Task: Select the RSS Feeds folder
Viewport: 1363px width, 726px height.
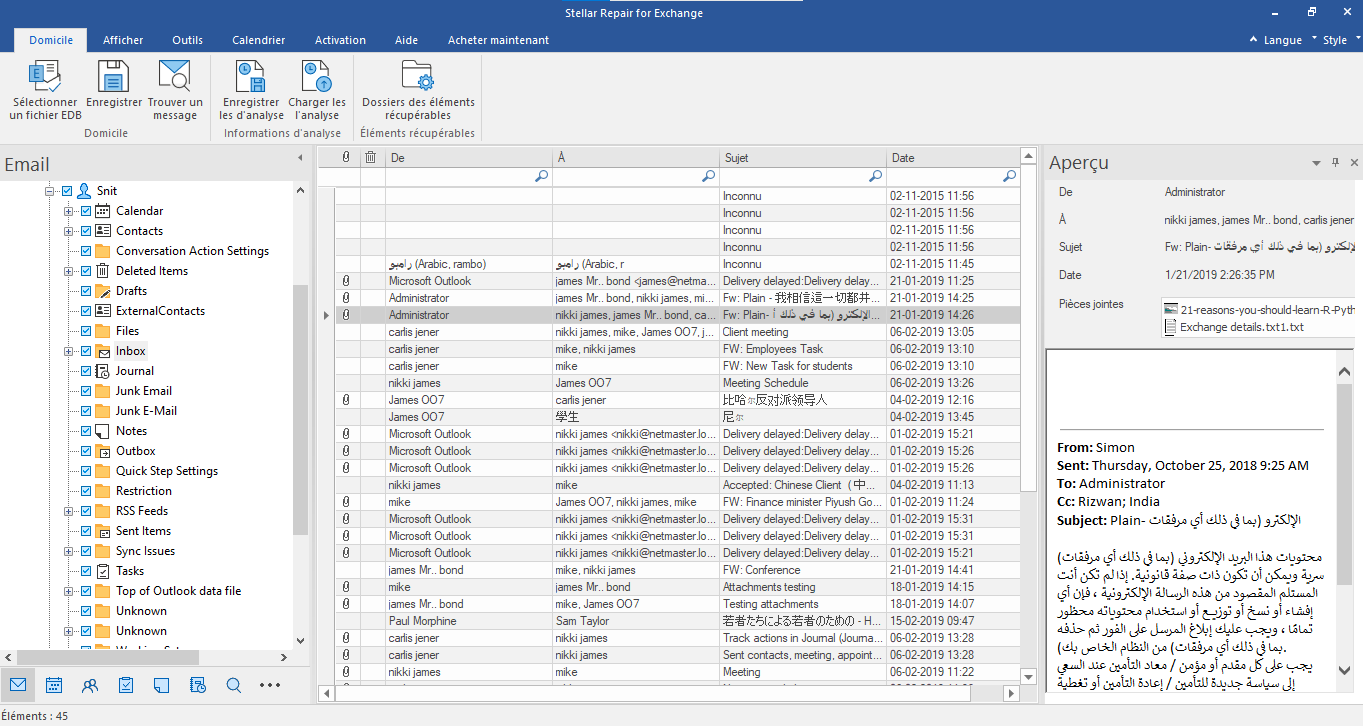Action: pyautogui.click(x=142, y=511)
